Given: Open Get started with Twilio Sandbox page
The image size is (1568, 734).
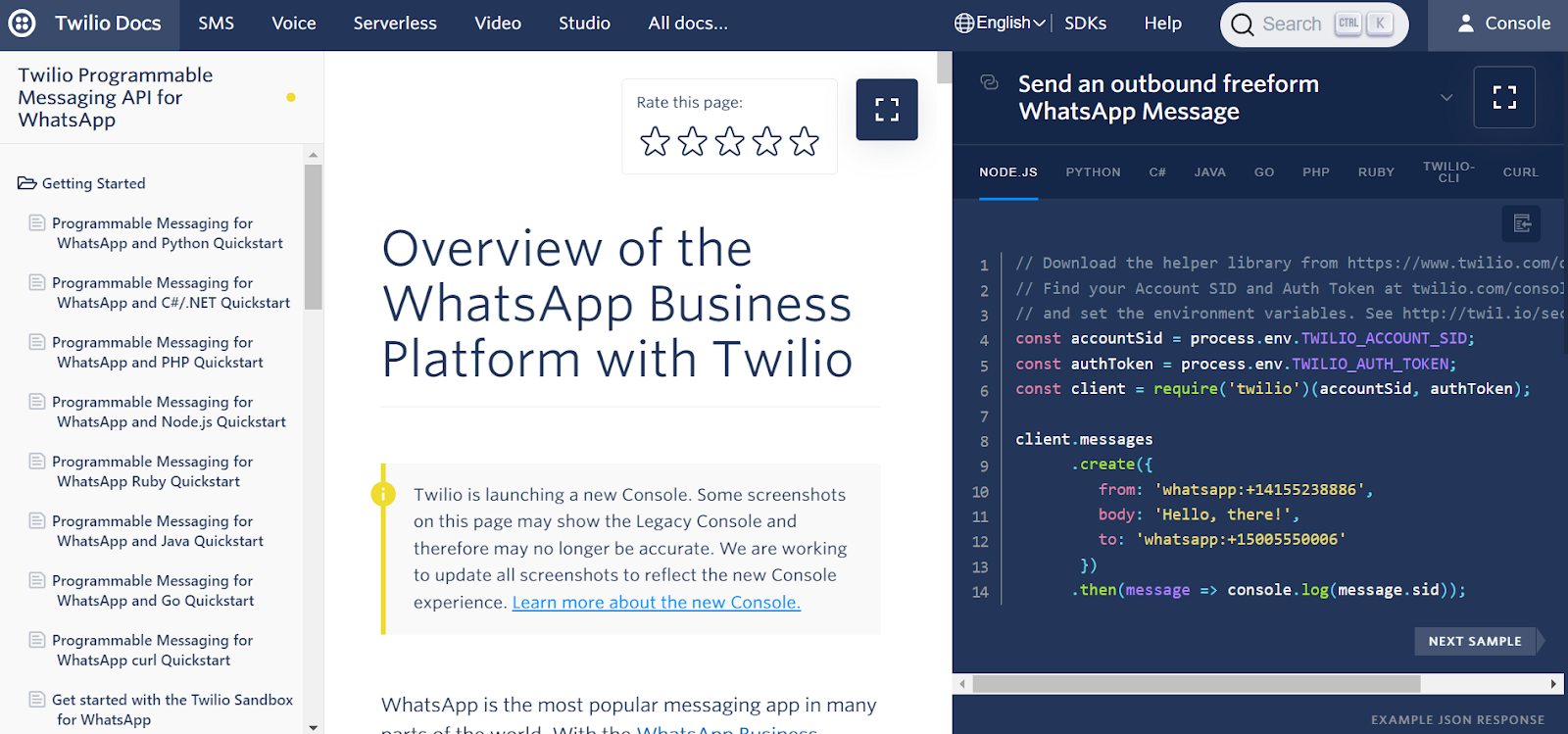Looking at the screenshot, I should point(172,710).
